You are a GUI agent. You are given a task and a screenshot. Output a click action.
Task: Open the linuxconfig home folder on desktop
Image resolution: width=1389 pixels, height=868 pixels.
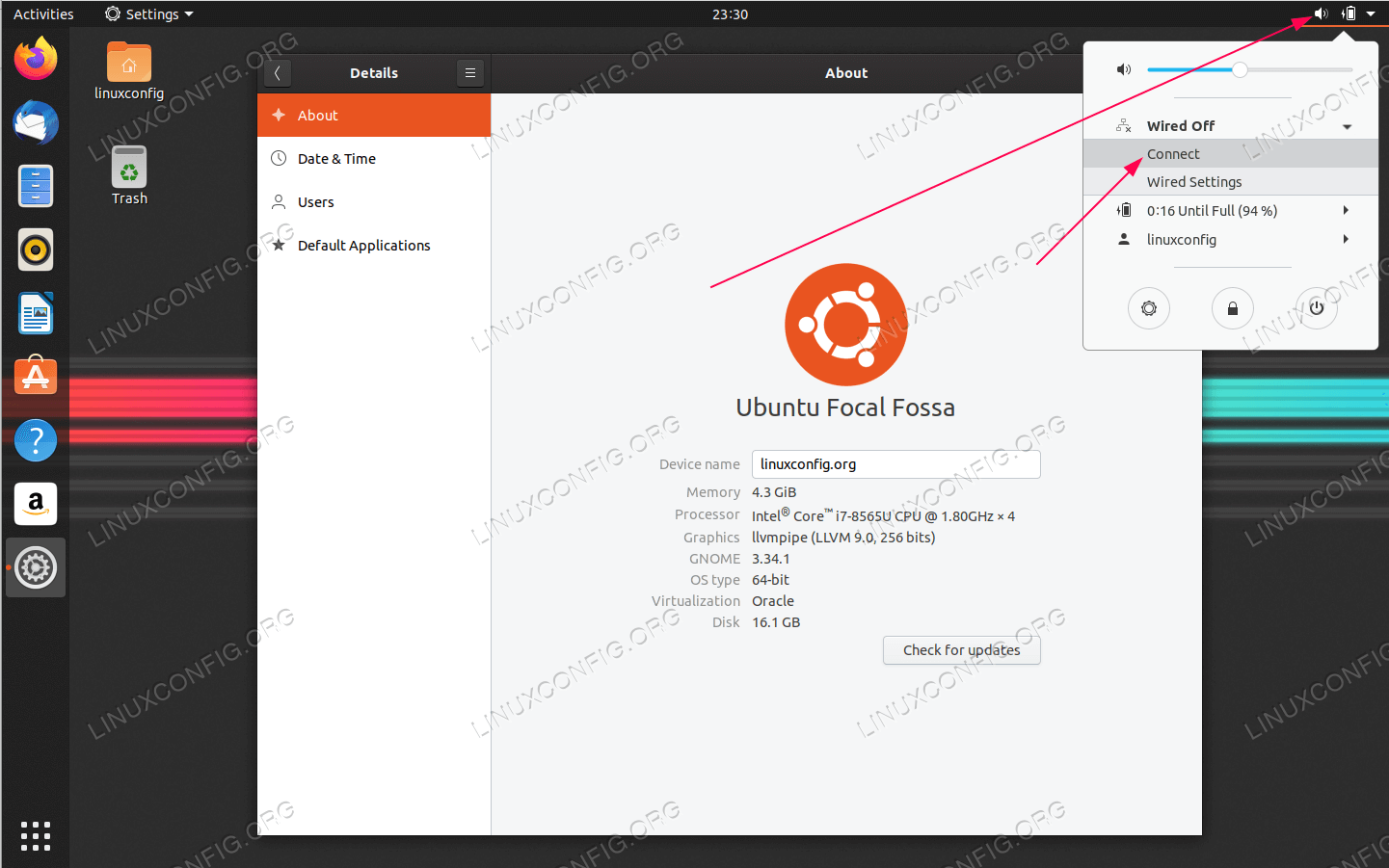(x=129, y=71)
